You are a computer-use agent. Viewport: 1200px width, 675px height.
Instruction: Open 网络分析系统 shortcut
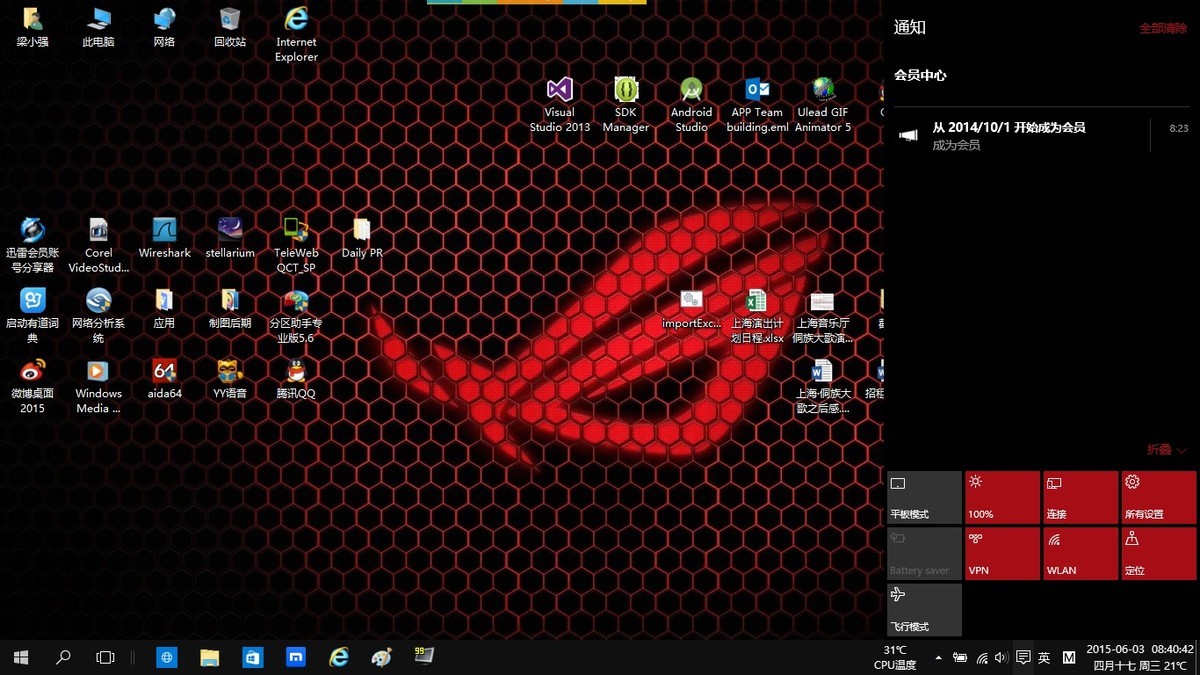click(x=98, y=315)
